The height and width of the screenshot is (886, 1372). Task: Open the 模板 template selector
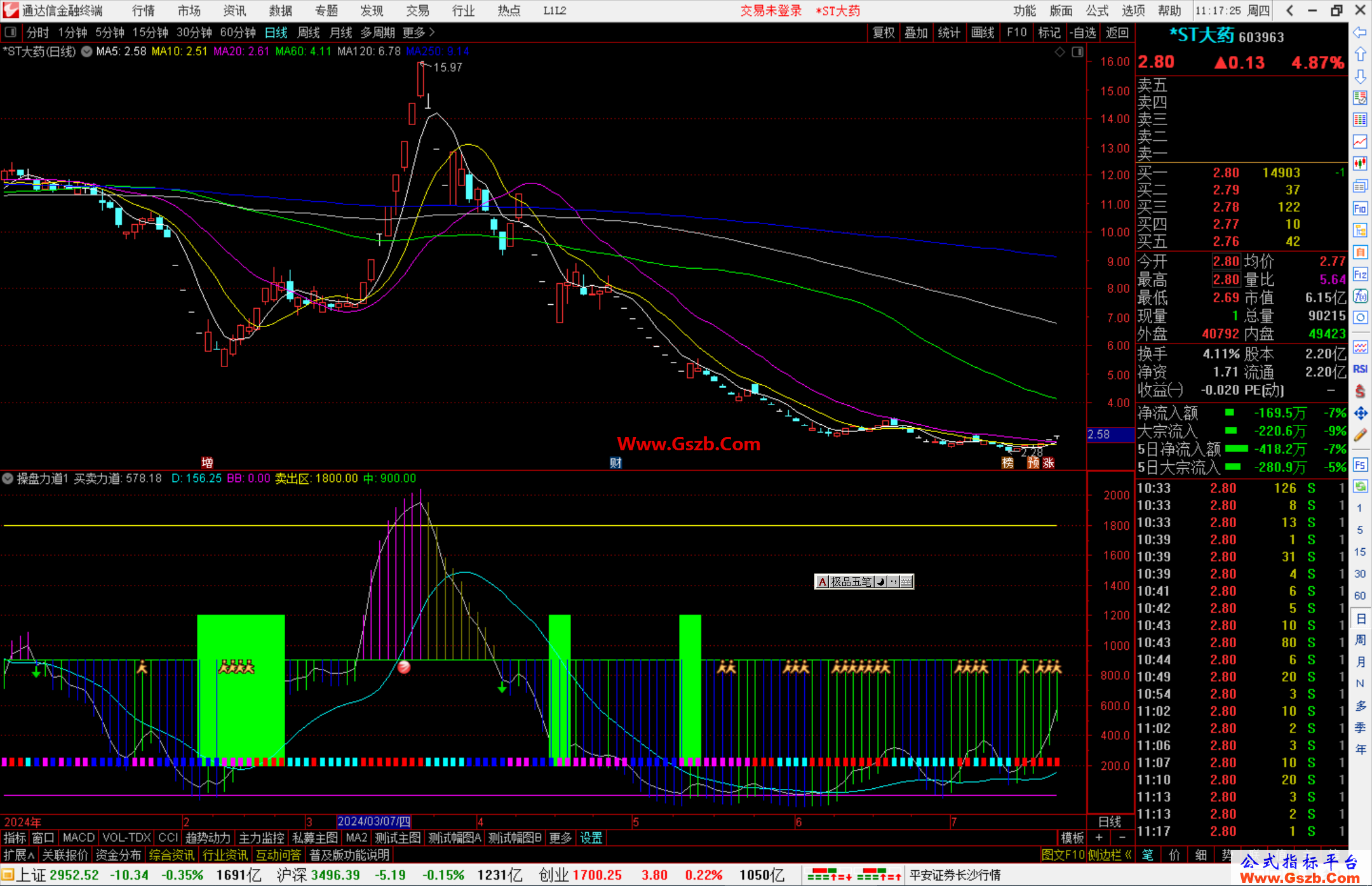tap(1073, 838)
